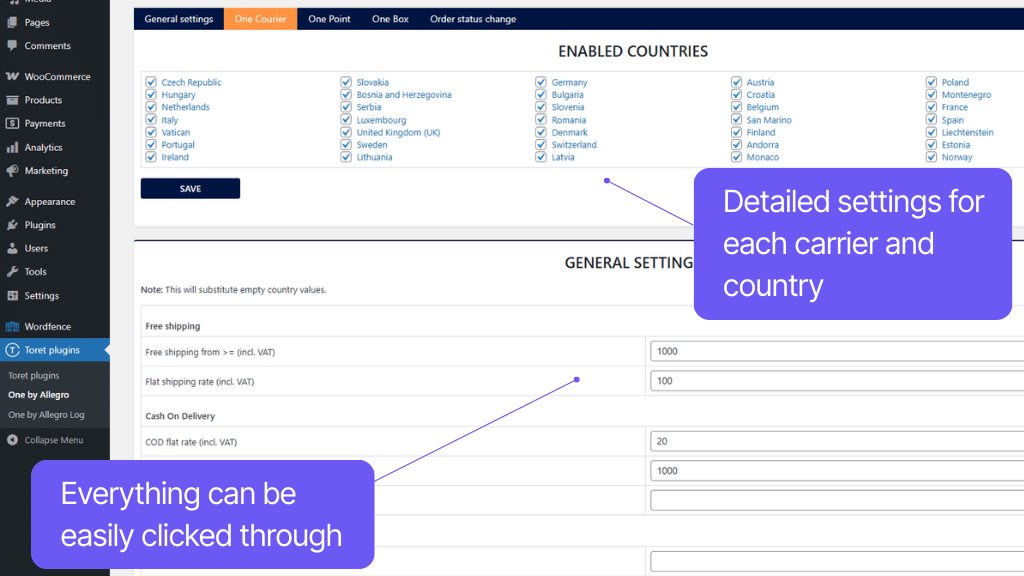Image resolution: width=1024 pixels, height=576 pixels.
Task: Click the SAVE button
Action: click(x=190, y=189)
